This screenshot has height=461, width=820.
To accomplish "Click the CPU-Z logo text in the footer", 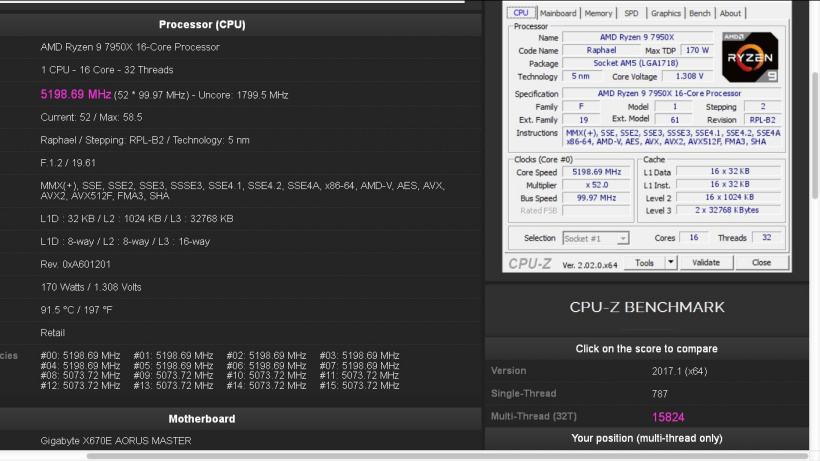I will (530, 263).
